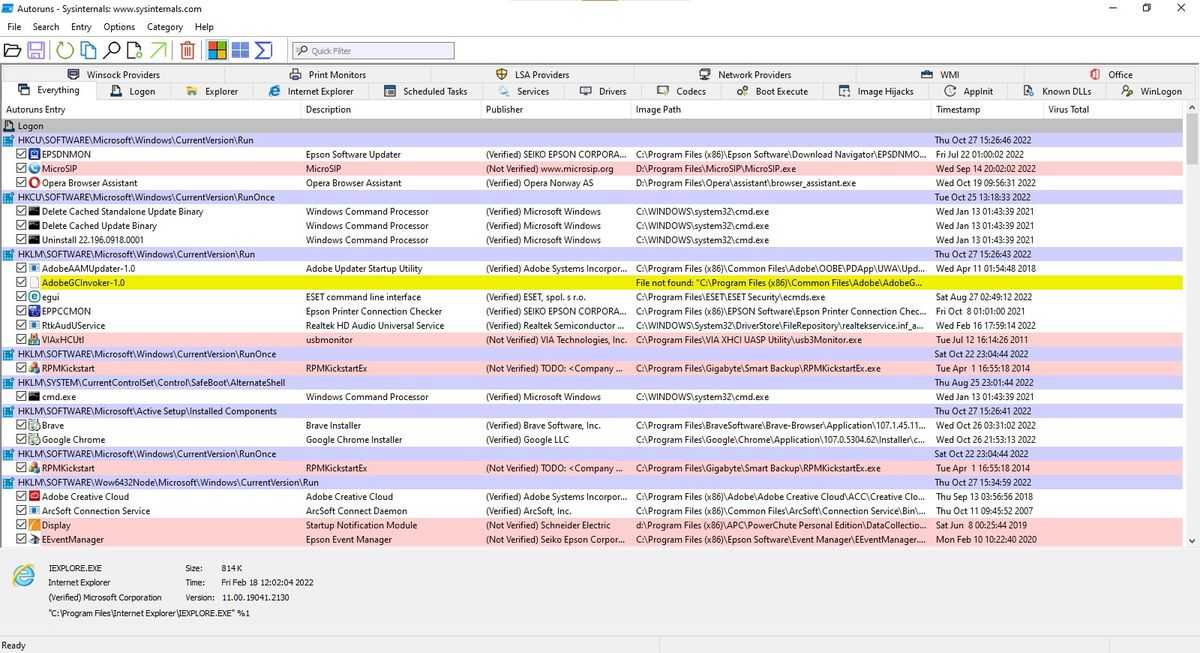
Task: Sort by the Image Path column header
Action: 781,109
